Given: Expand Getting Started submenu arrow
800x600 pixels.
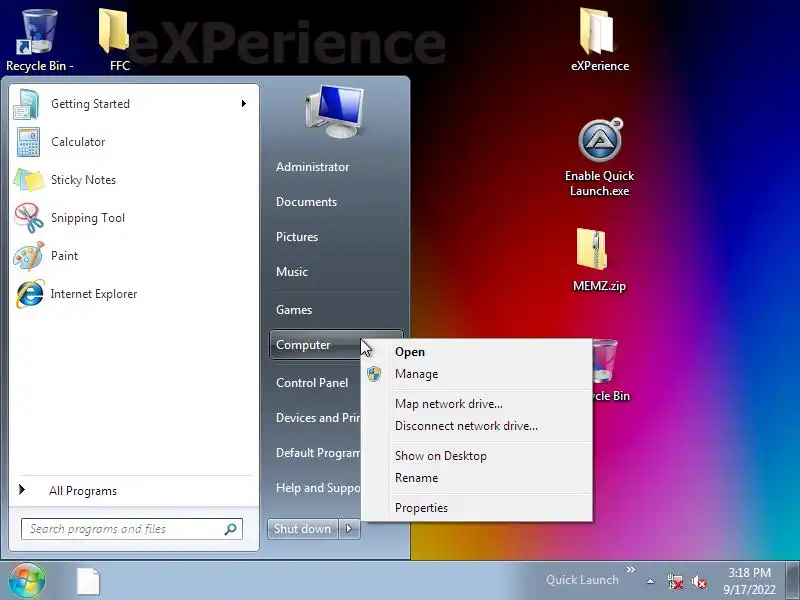Looking at the screenshot, I should (x=244, y=104).
